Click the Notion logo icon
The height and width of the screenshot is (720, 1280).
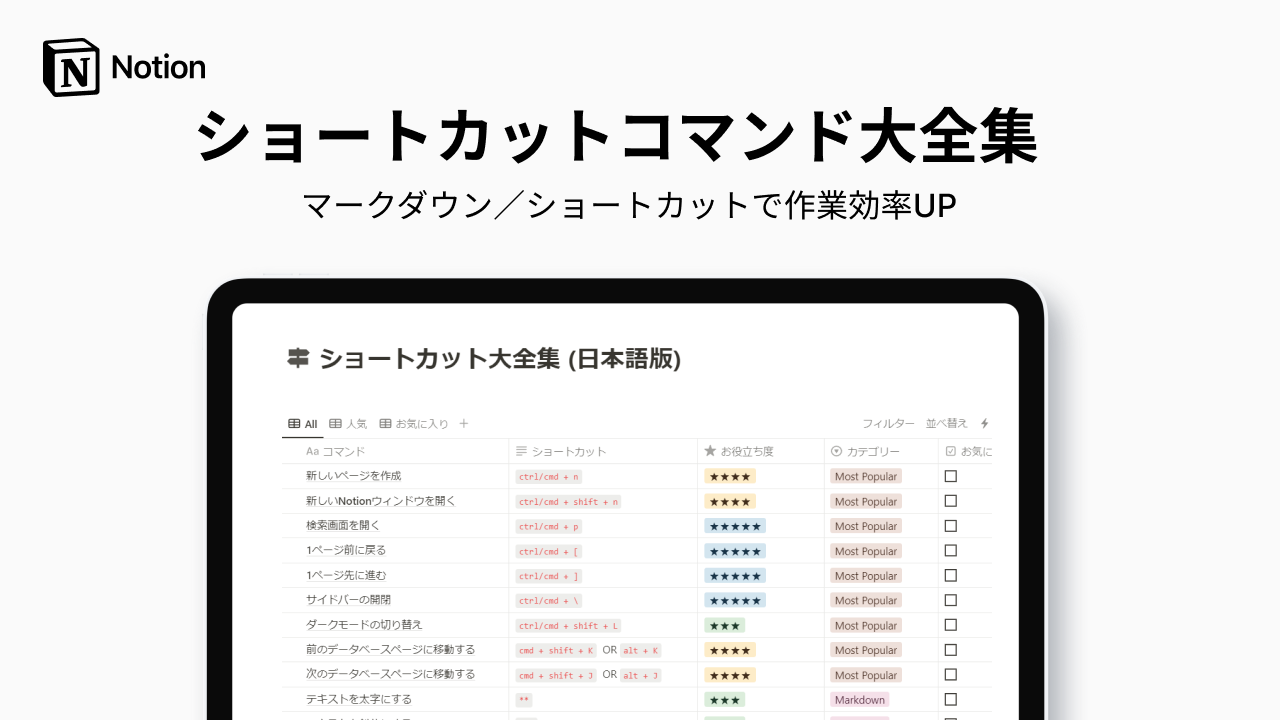point(71,68)
